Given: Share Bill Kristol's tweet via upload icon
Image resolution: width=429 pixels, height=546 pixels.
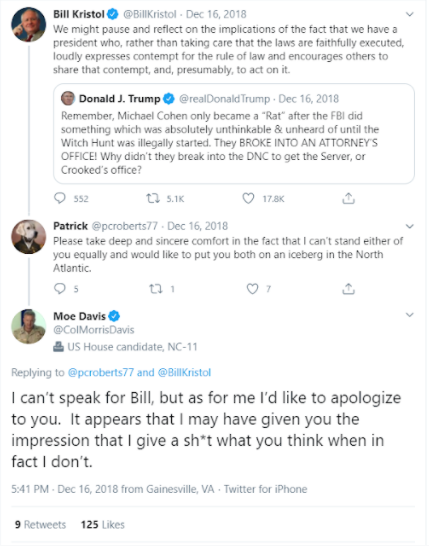Looking at the screenshot, I should coord(348,198).
